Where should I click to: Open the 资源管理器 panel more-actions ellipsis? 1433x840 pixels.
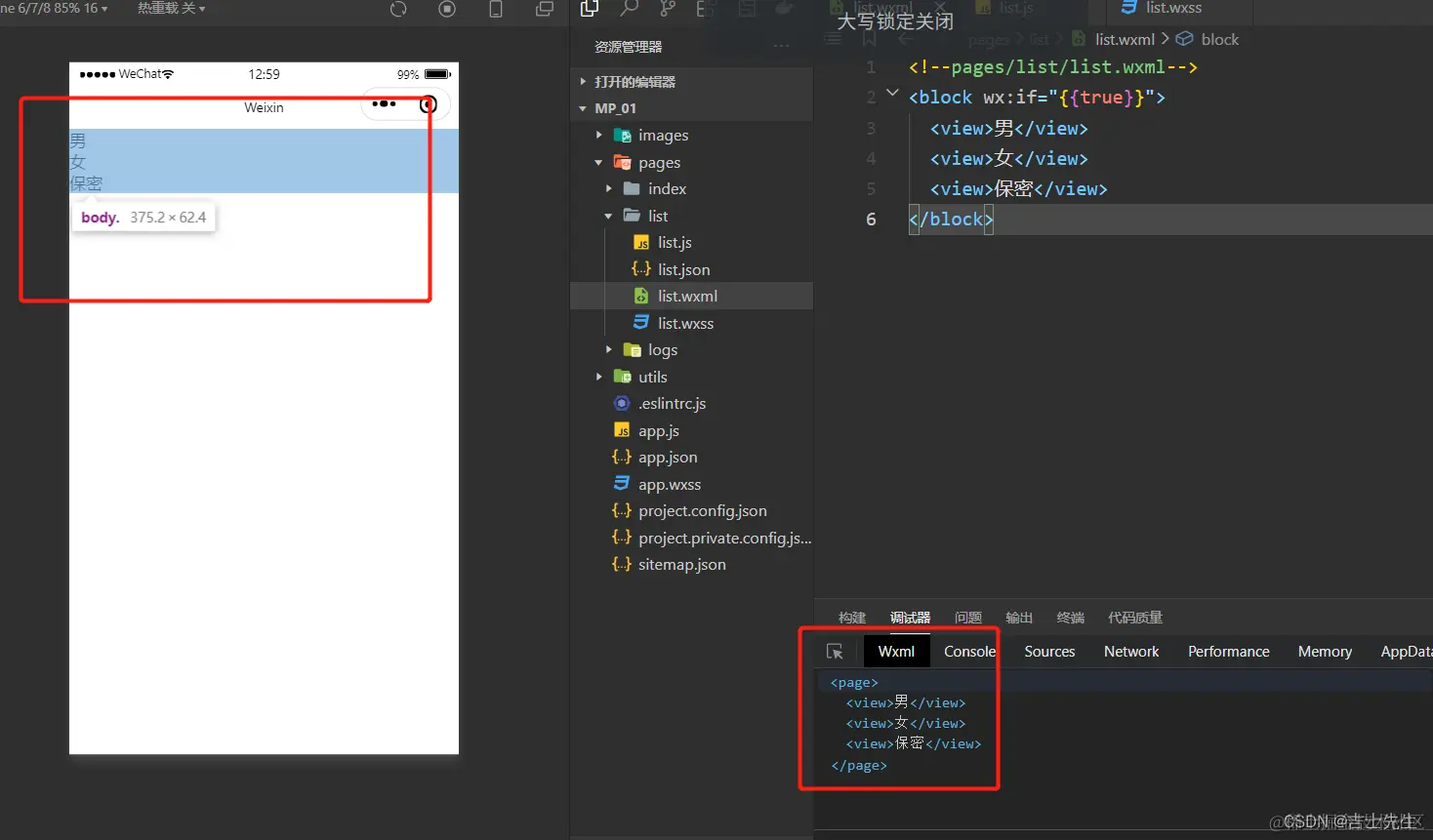click(x=781, y=46)
